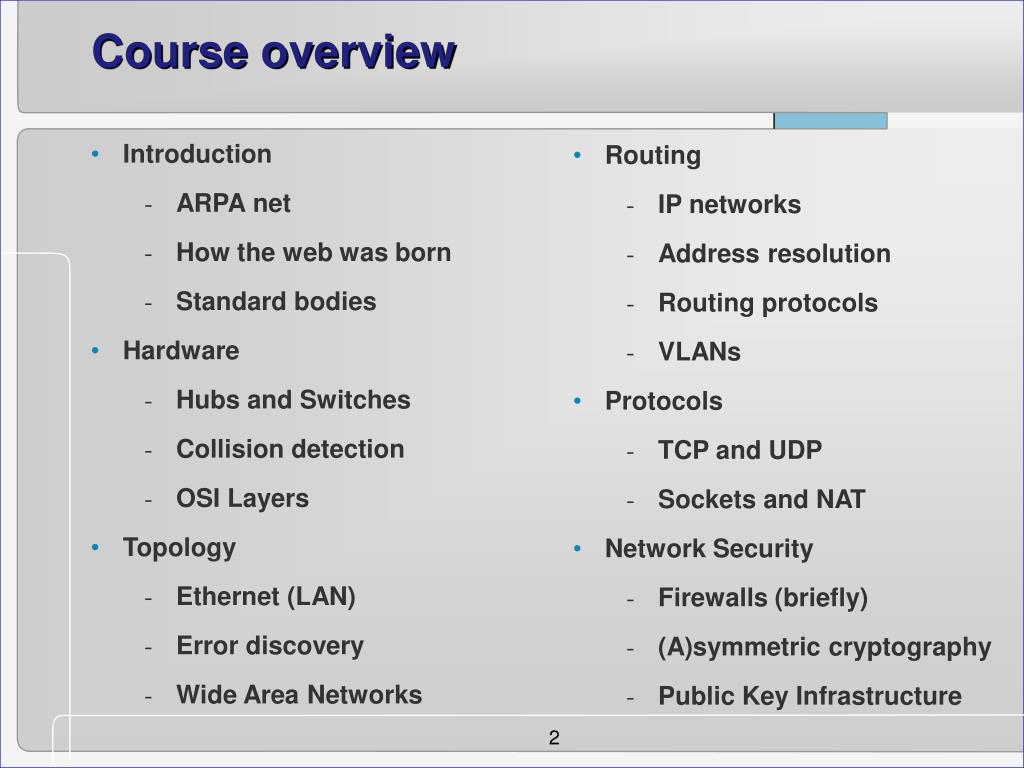Select the 'Topology' bullet heading
This screenshot has width=1024, height=768.
point(180,548)
